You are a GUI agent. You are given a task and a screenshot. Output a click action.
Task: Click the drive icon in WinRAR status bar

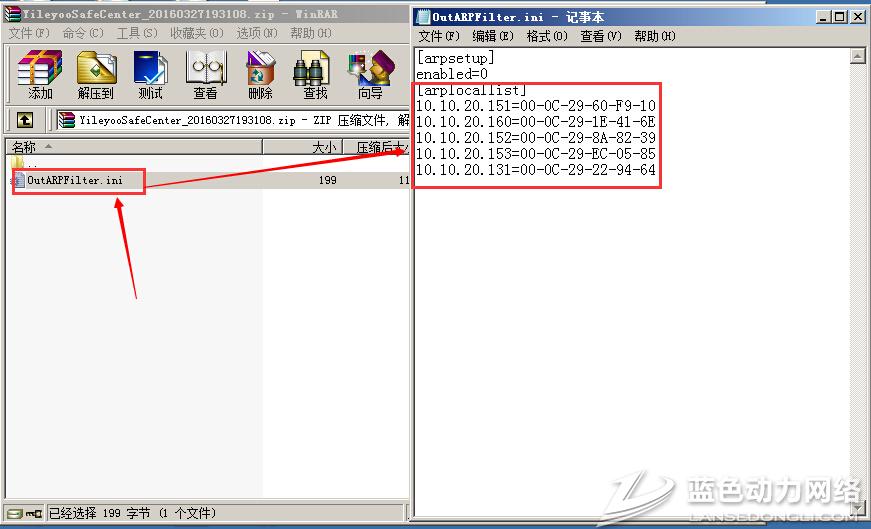[14, 513]
